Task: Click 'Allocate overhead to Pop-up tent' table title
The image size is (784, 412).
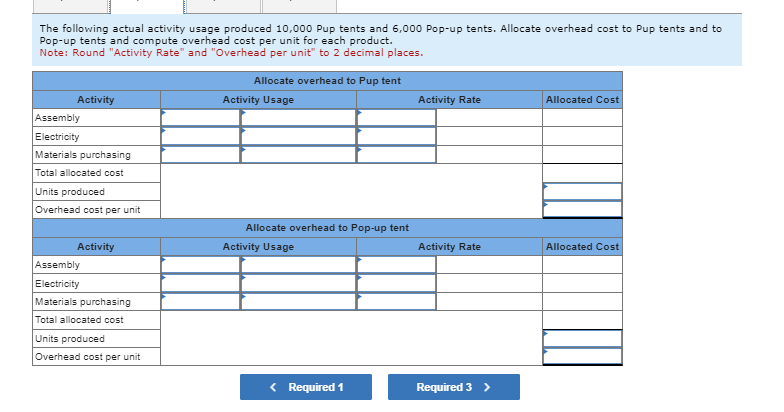Action: click(327, 228)
